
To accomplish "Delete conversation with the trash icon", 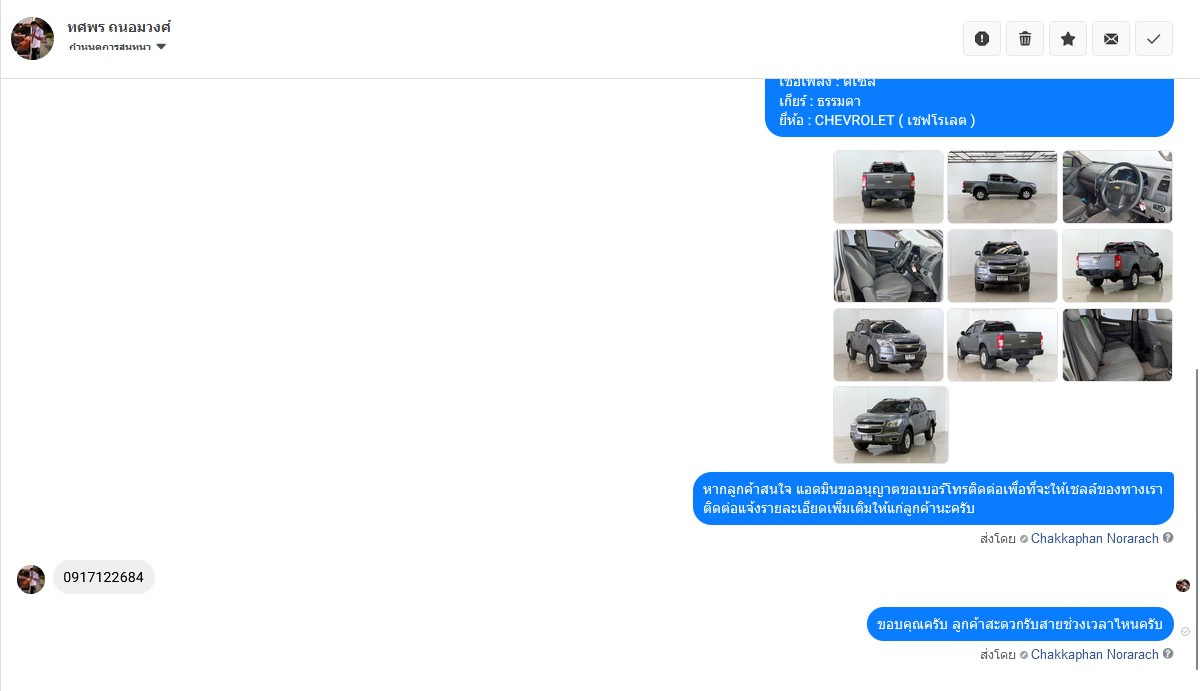I will point(1025,38).
